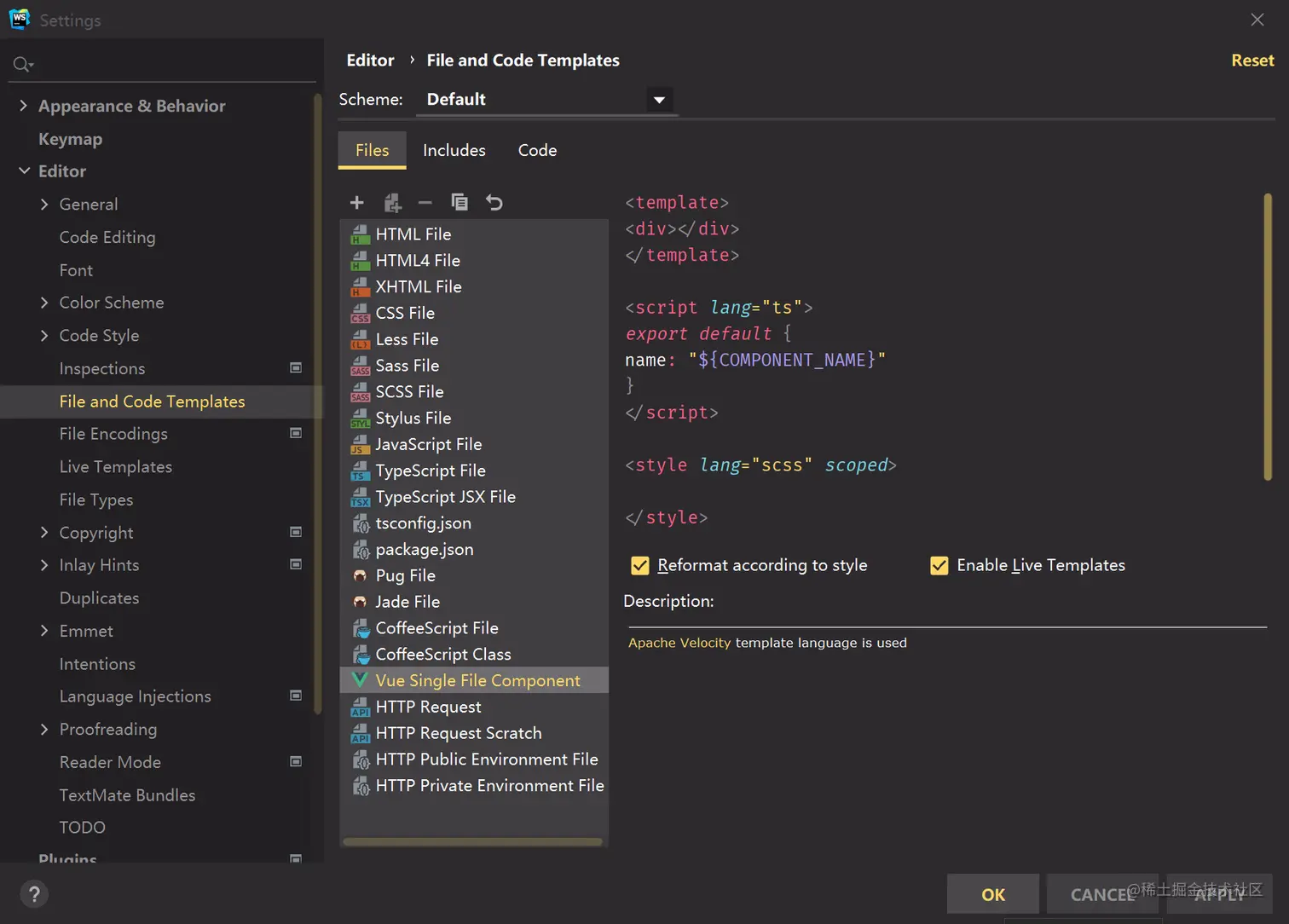Click the Editor breadcrumb
1289x924 pixels.
pyautogui.click(x=371, y=61)
